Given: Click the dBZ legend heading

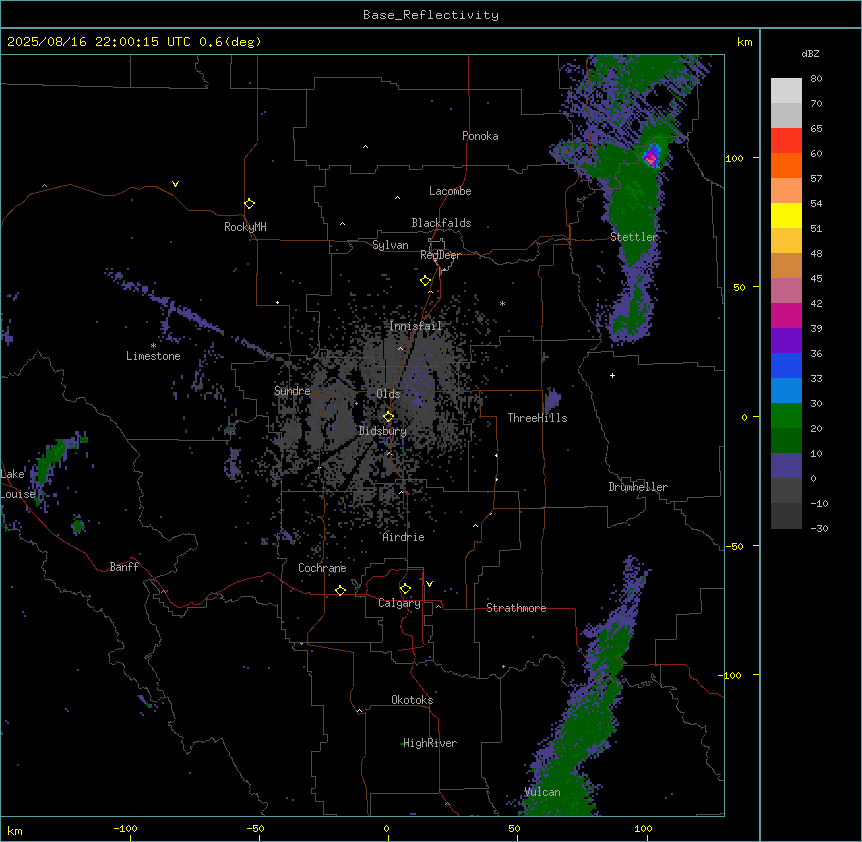Looking at the screenshot, I should 810,53.
